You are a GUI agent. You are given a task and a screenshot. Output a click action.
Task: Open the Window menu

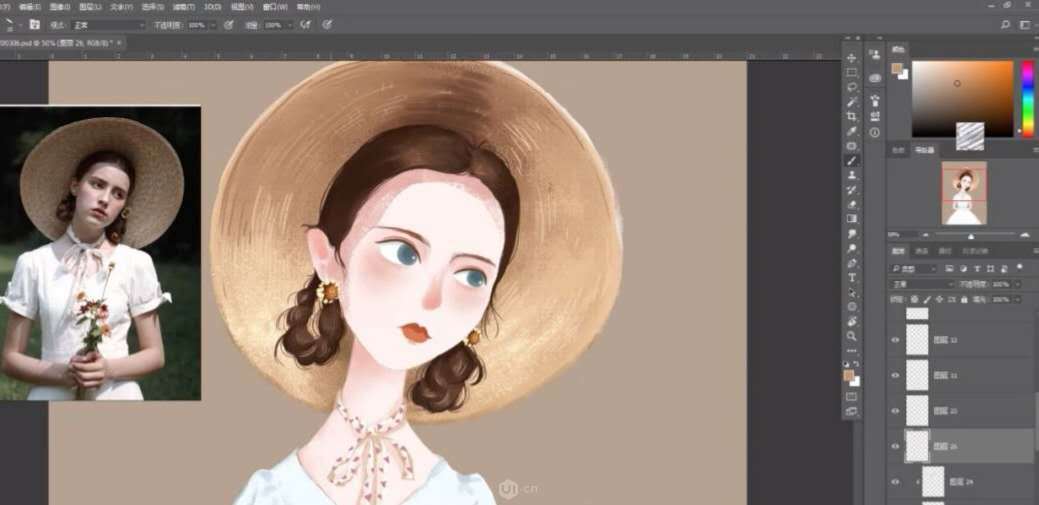[269, 6]
